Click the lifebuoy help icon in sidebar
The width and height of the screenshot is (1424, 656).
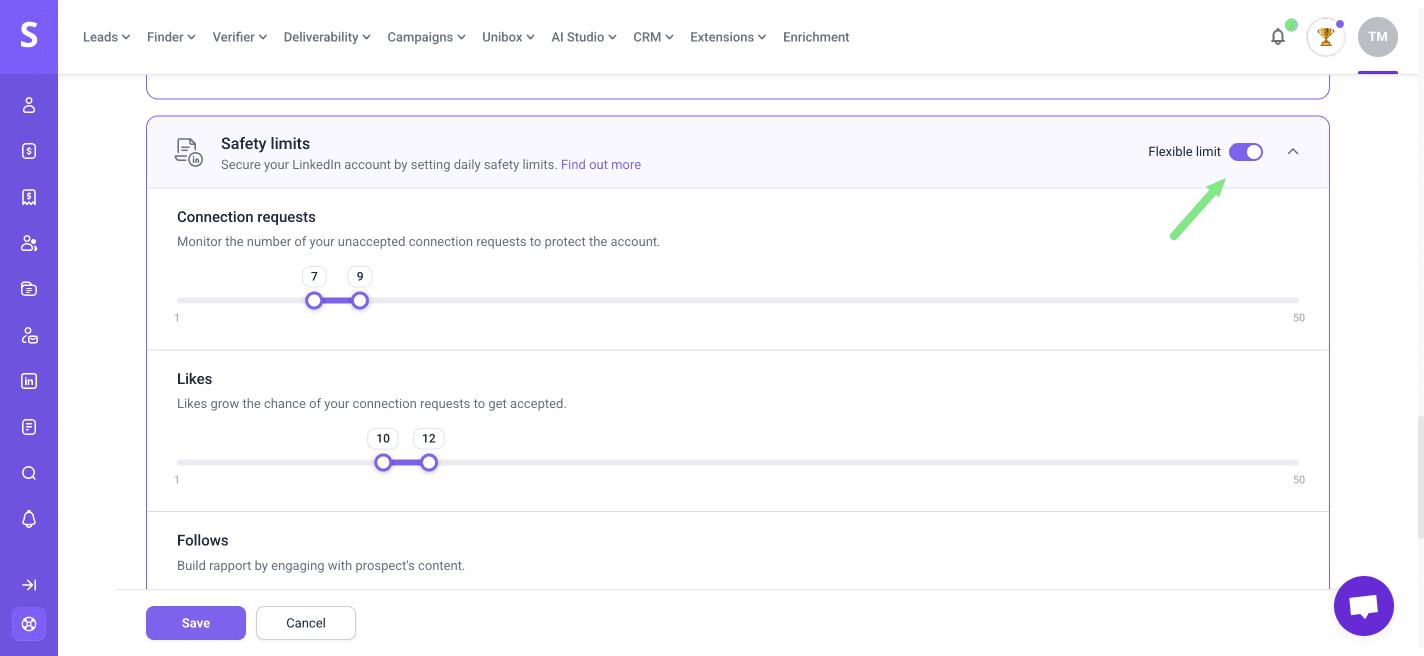tap(29, 624)
